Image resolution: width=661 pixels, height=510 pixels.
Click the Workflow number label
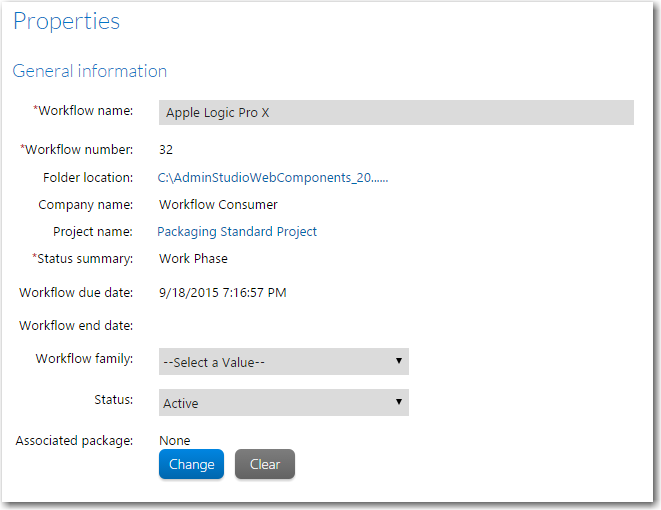click(x=76, y=150)
